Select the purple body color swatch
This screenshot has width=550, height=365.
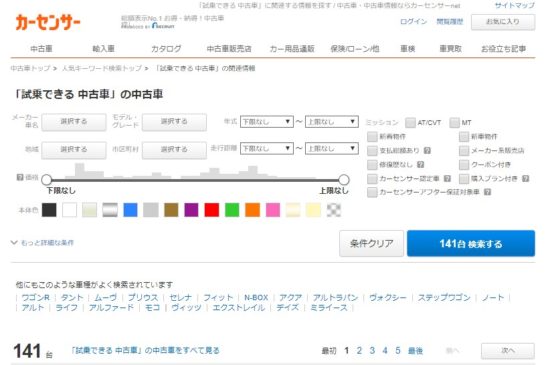pos(192,210)
